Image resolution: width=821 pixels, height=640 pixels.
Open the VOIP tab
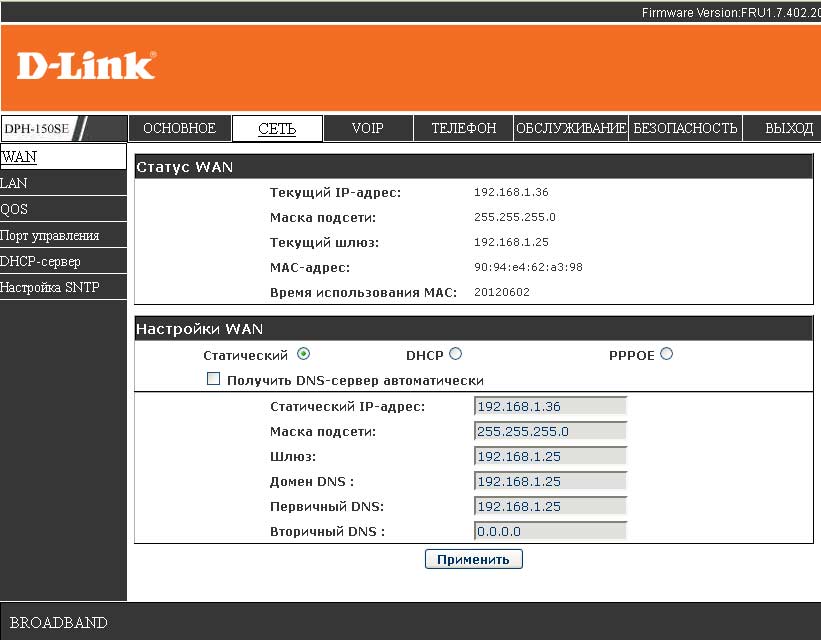[x=368, y=128]
